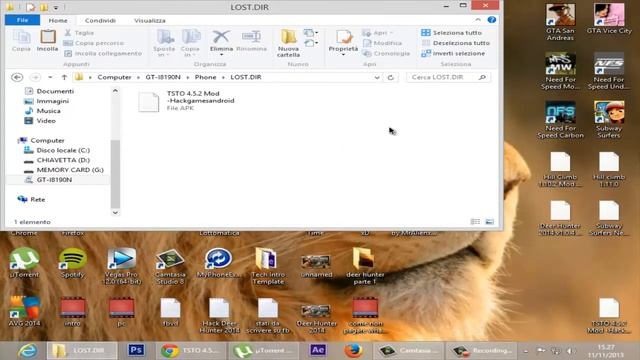This screenshot has height=360, width=640.
Task: Click Deseleziona tutto
Action: pyautogui.click(x=456, y=43)
